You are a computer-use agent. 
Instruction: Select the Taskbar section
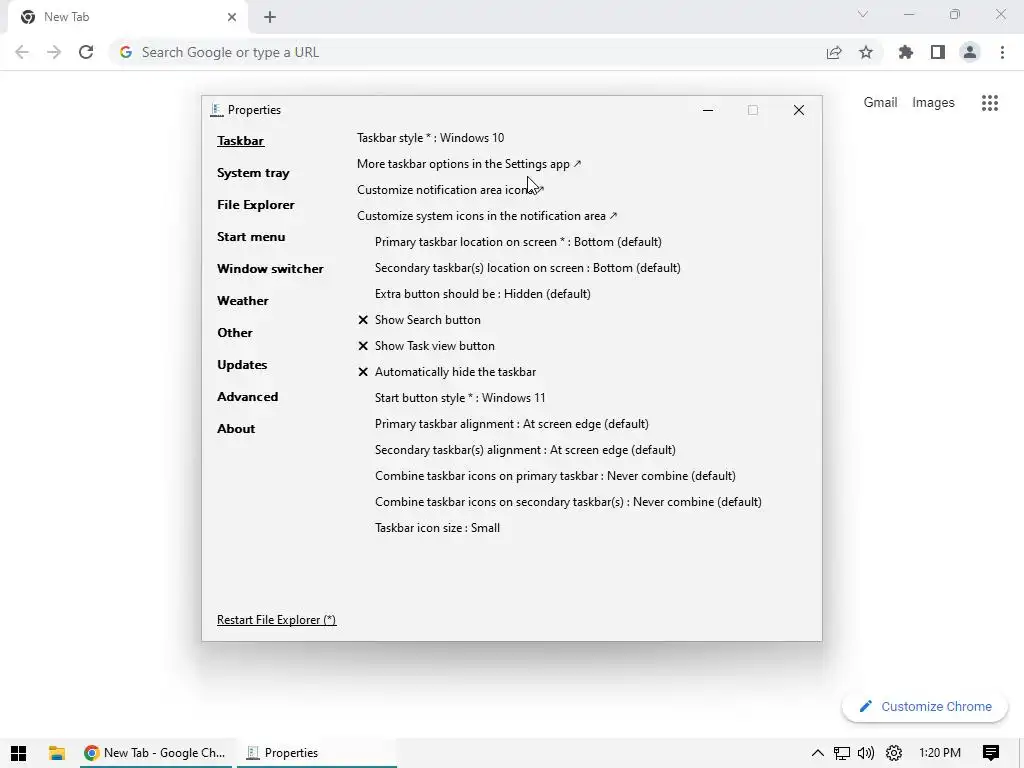click(240, 141)
